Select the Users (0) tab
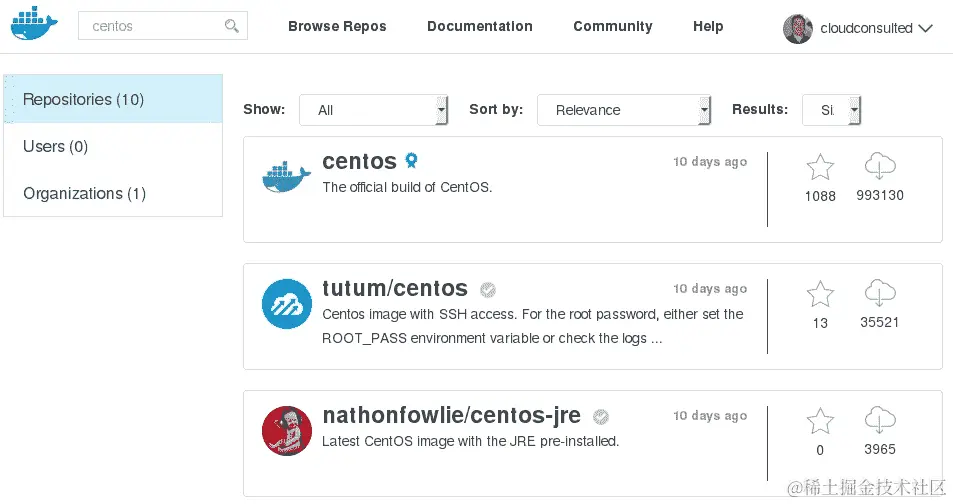This screenshot has width=953, height=504. click(113, 147)
